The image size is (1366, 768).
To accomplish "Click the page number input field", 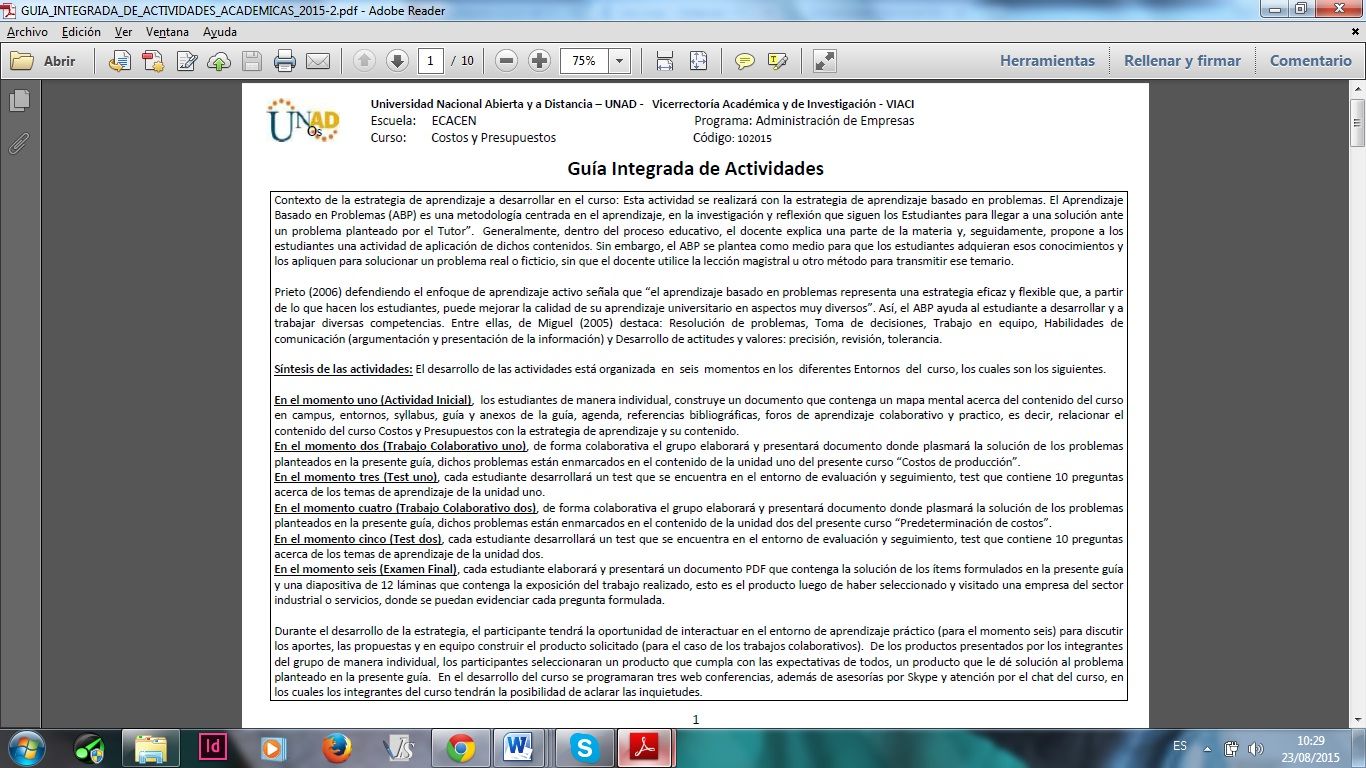I will click(431, 61).
